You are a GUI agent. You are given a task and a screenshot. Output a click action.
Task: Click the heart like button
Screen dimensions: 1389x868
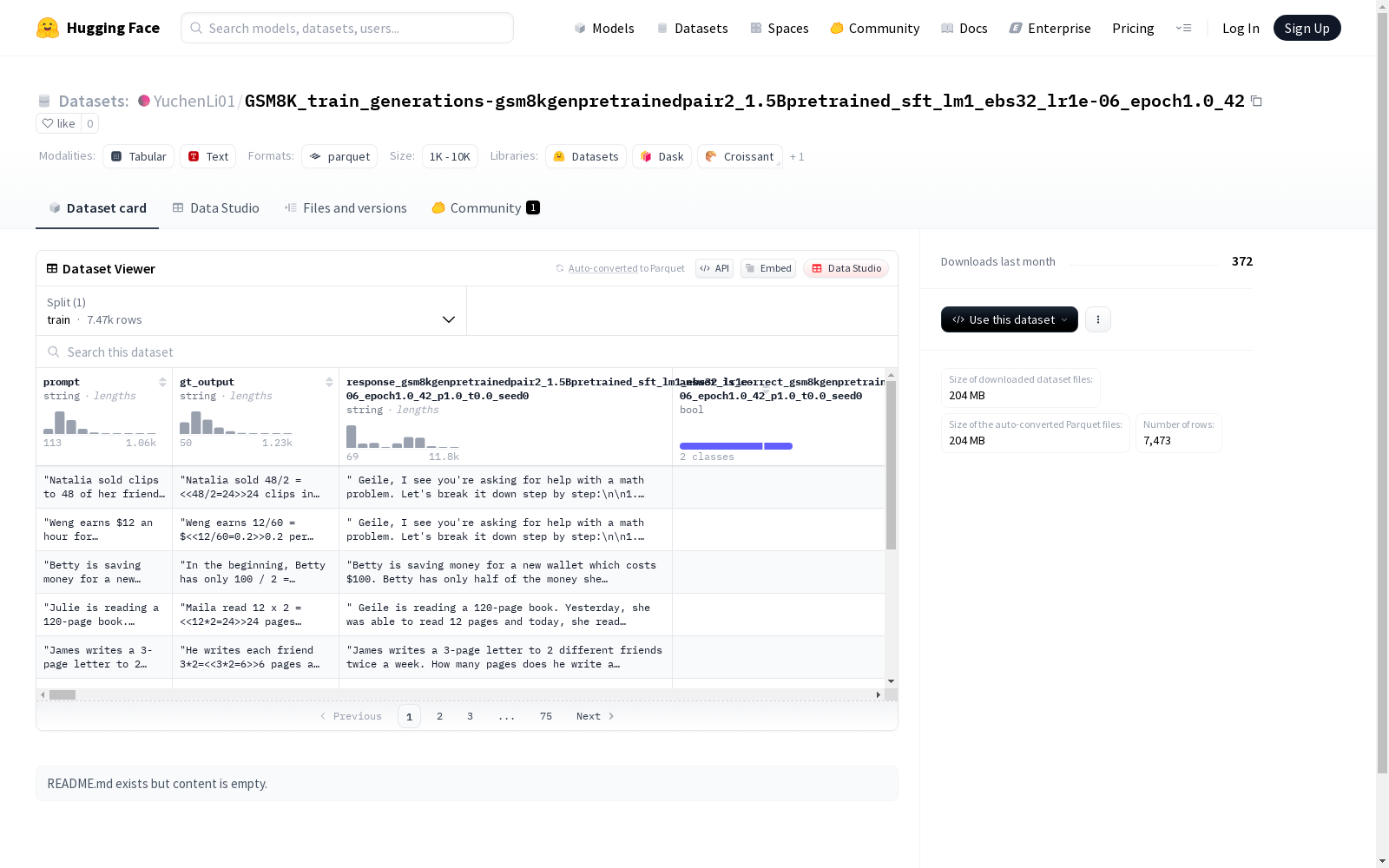[58, 123]
